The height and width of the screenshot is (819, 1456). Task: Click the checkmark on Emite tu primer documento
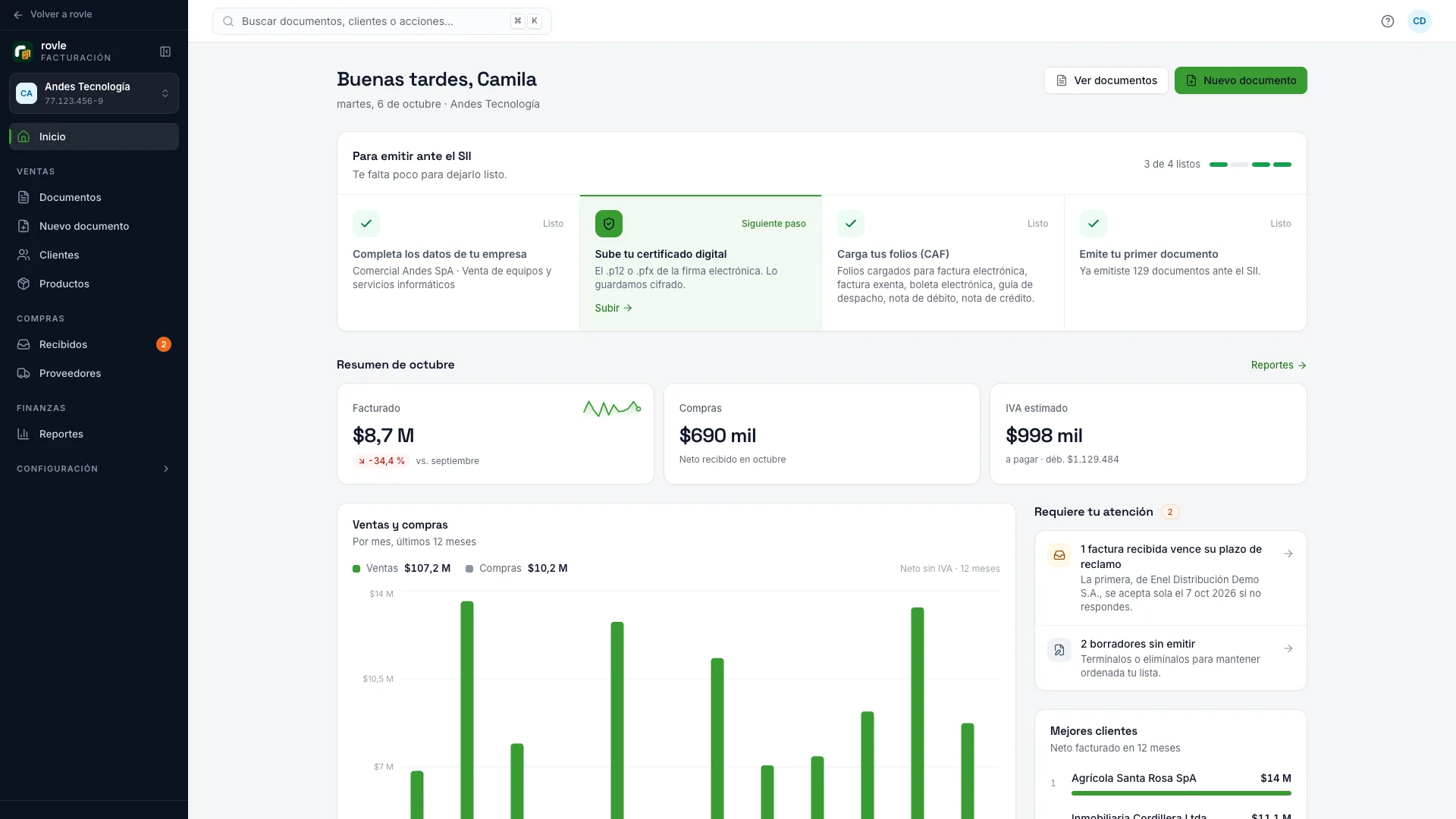point(1094,224)
